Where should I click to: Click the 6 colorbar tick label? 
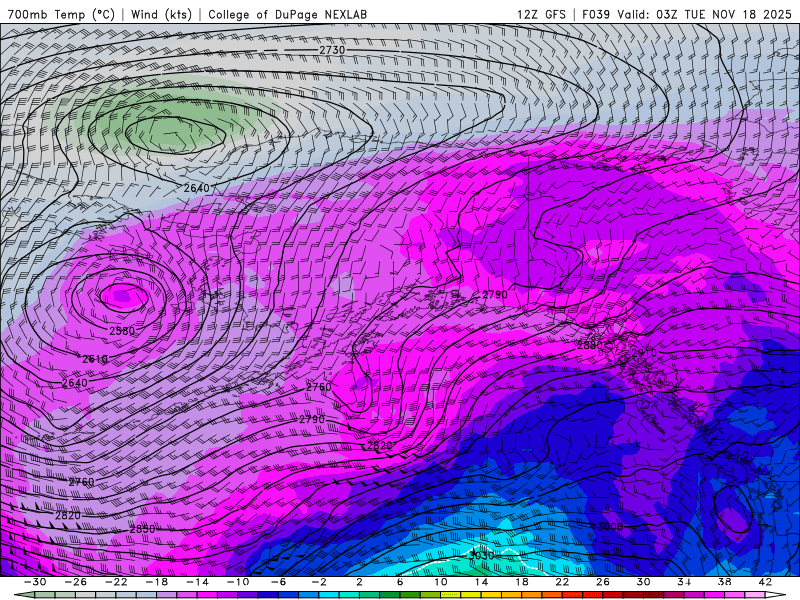click(400, 582)
